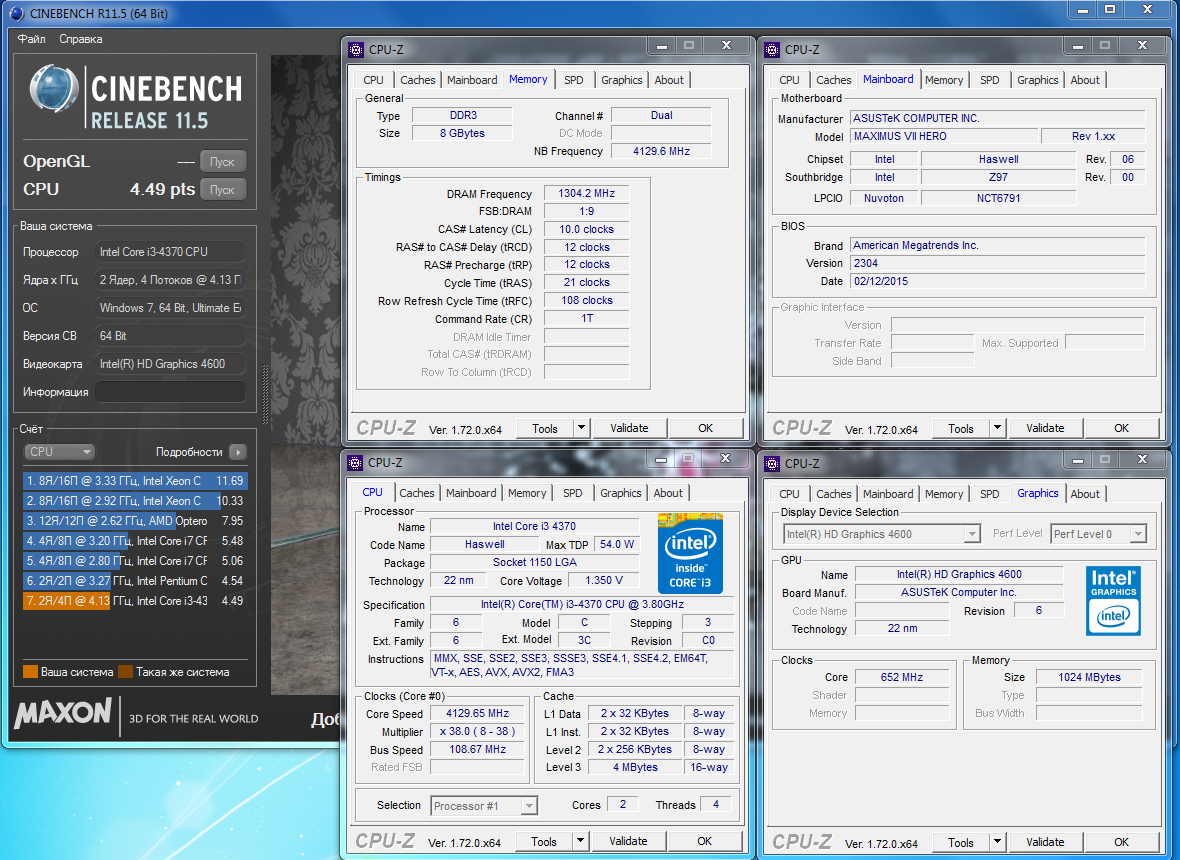Click the Core Voltage value 1.350 V
This screenshot has width=1180, height=860.
[604, 581]
